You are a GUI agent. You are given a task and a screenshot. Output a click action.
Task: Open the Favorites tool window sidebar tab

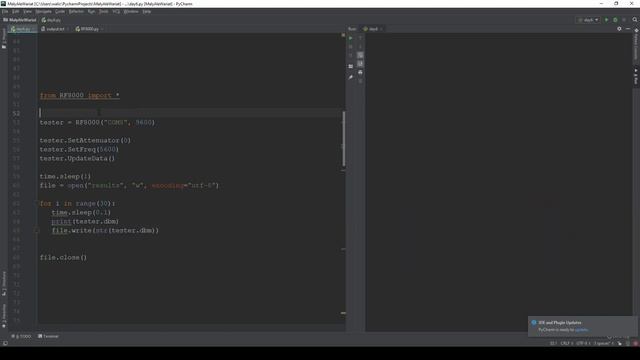(x=4, y=316)
